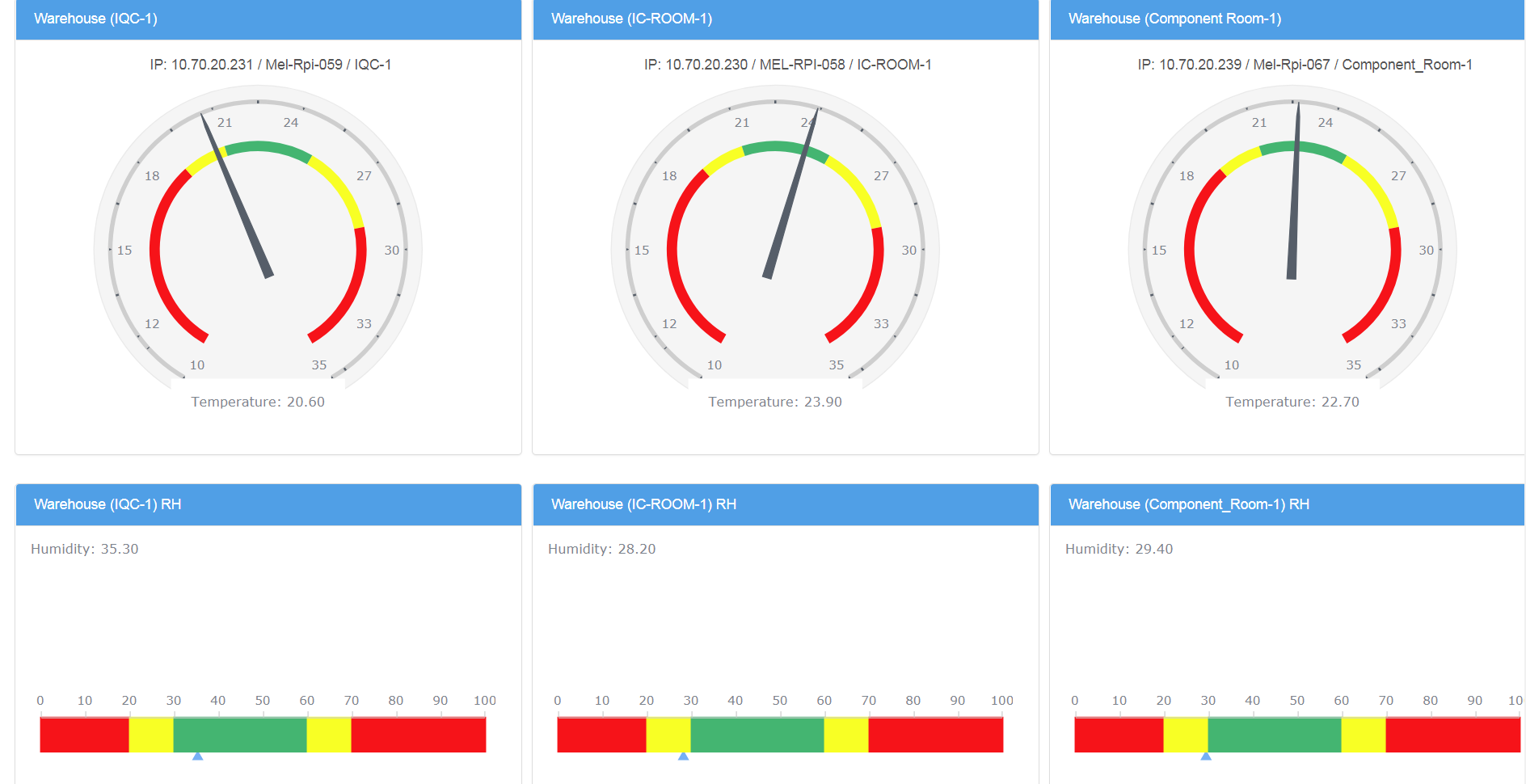Screen dimensions: 1526x784
Task: Click the IQC-1 temperature gauge needle
Action: coord(236,196)
